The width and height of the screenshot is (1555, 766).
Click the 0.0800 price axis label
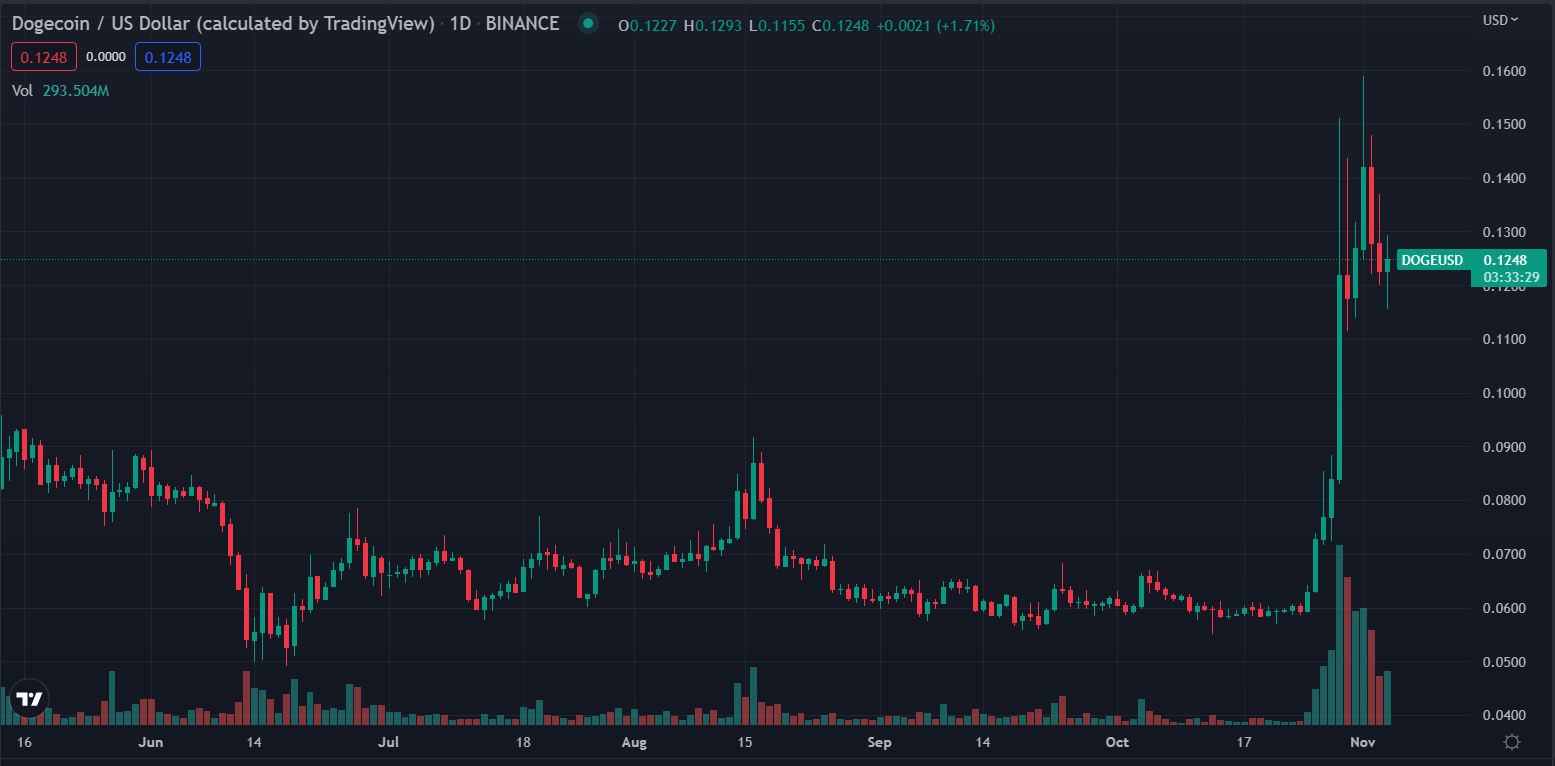1504,501
